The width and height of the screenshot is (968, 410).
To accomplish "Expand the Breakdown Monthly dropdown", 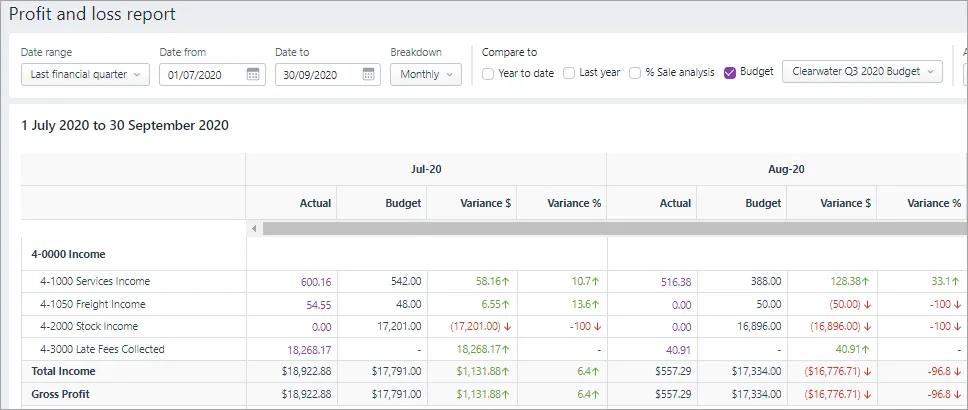I will tap(425, 74).
